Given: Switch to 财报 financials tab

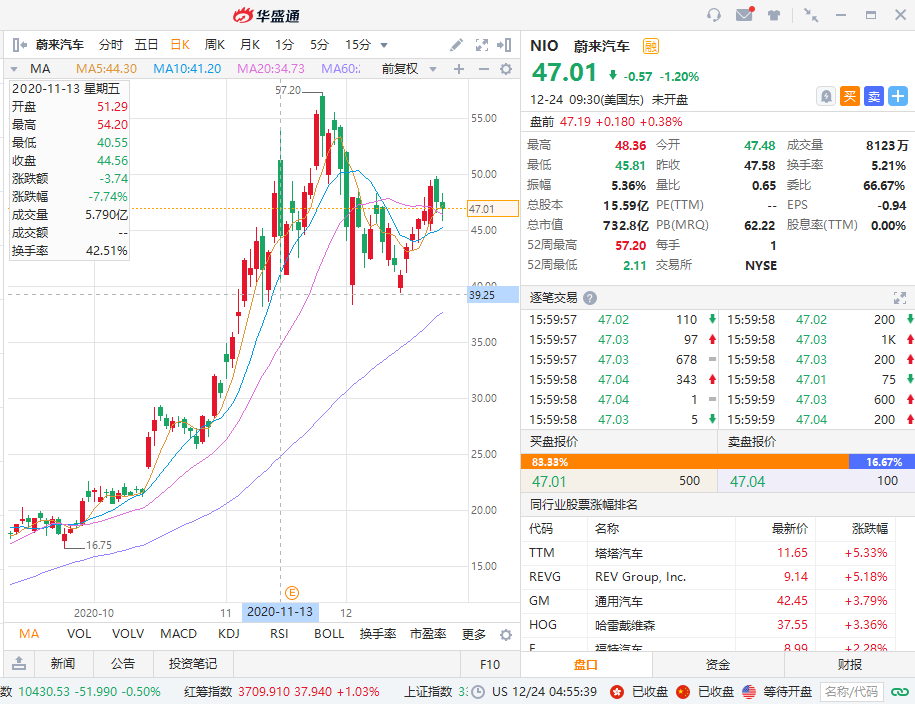Looking at the screenshot, I should pos(850,664).
